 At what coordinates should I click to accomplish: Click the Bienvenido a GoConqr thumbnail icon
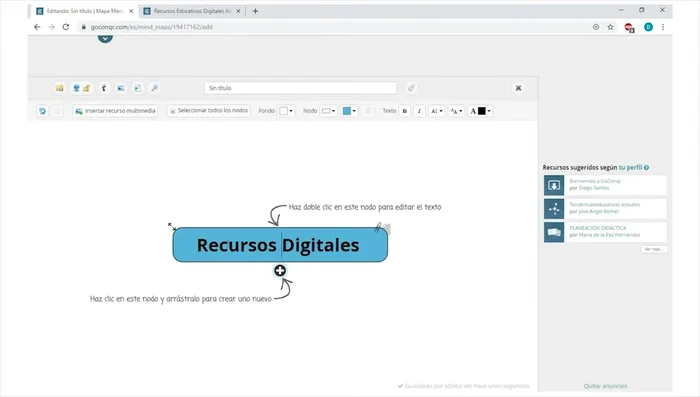pos(554,185)
